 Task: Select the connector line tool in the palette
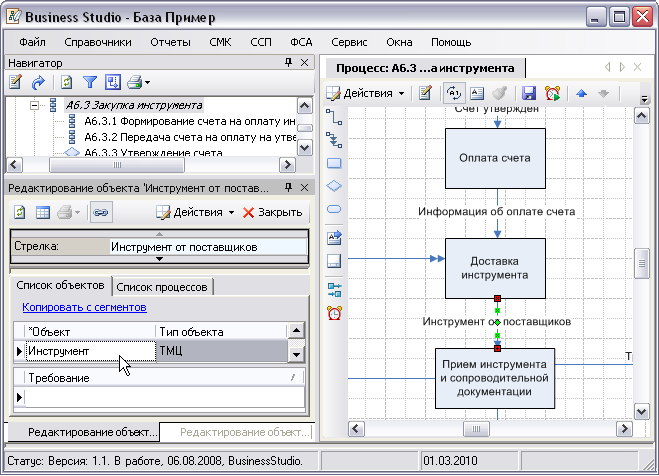(334, 117)
